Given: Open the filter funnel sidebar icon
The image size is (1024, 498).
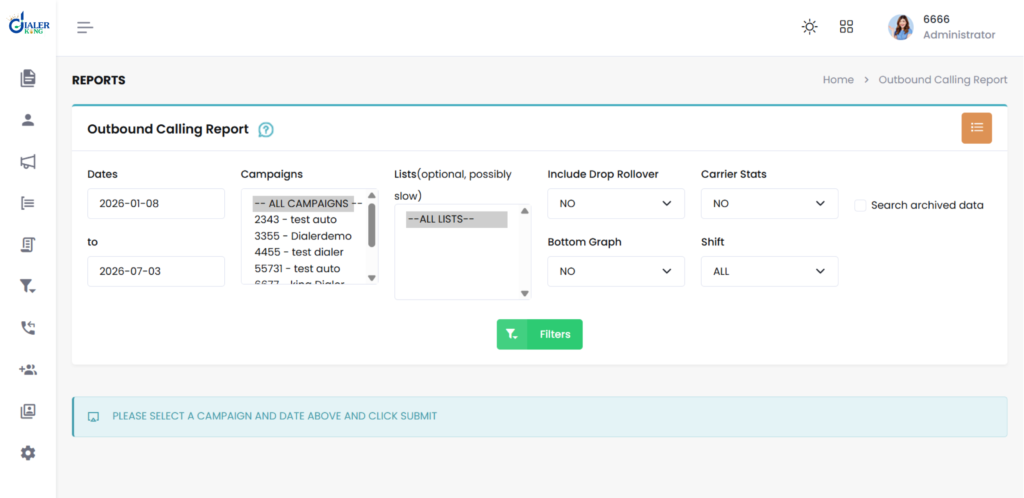Looking at the screenshot, I should click(x=27, y=286).
